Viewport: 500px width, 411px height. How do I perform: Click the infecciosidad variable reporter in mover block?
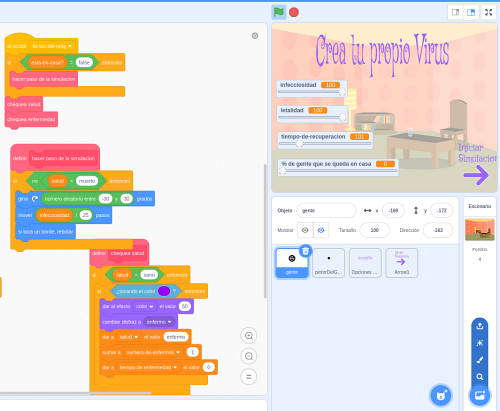point(54,215)
